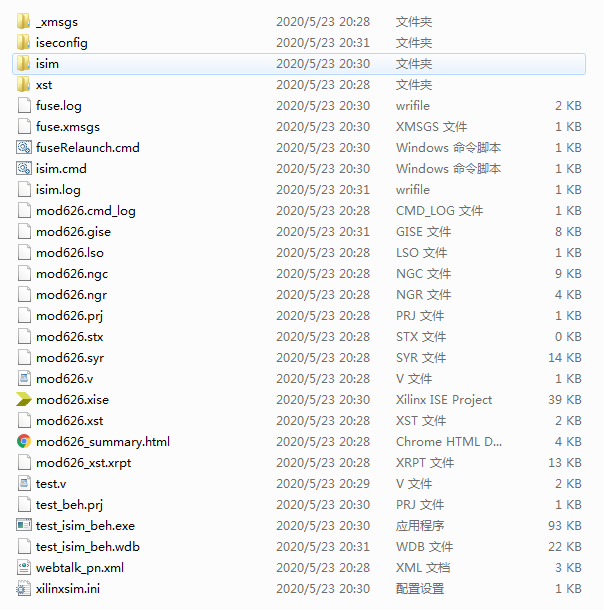Click the isim.cmd script icon

tap(24, 168)
